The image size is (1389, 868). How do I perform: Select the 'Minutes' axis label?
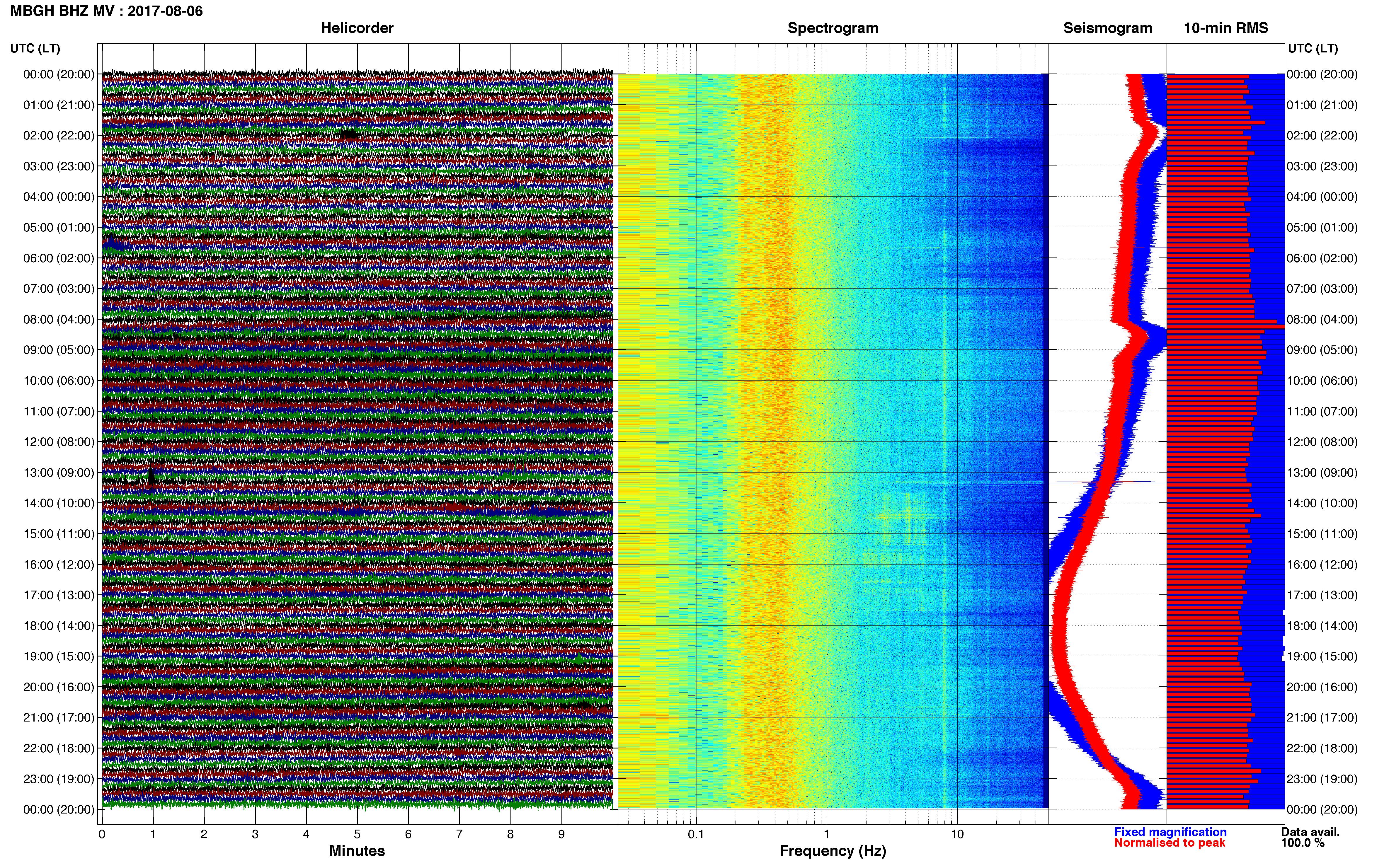point(357,851)
